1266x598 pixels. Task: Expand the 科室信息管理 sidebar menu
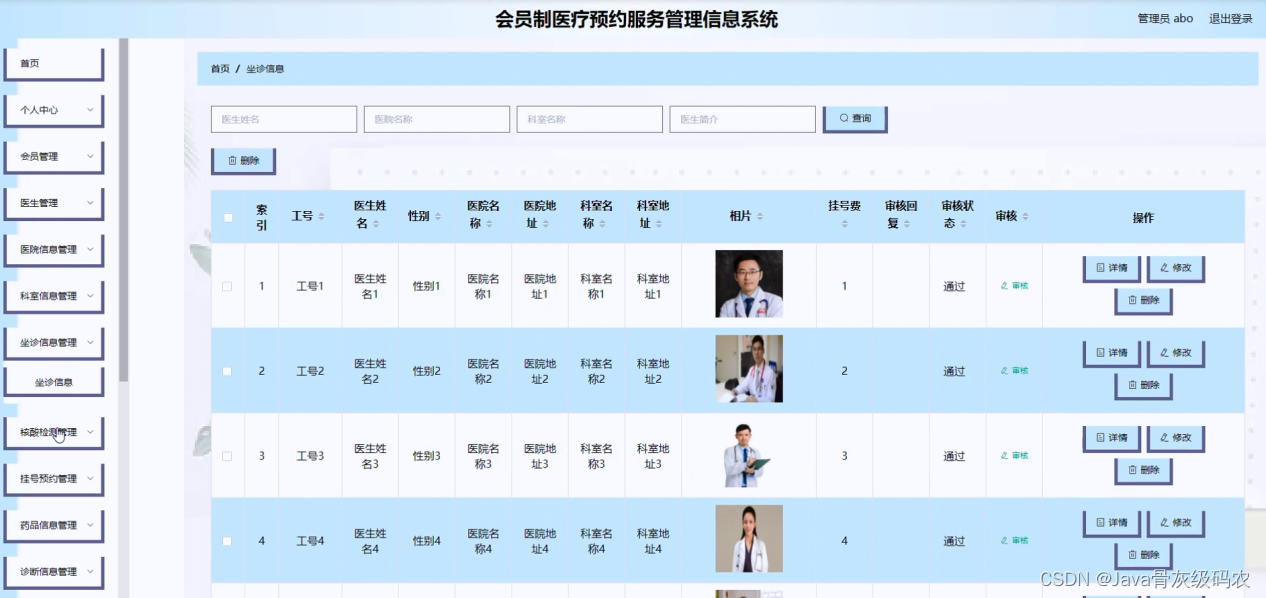54,296
